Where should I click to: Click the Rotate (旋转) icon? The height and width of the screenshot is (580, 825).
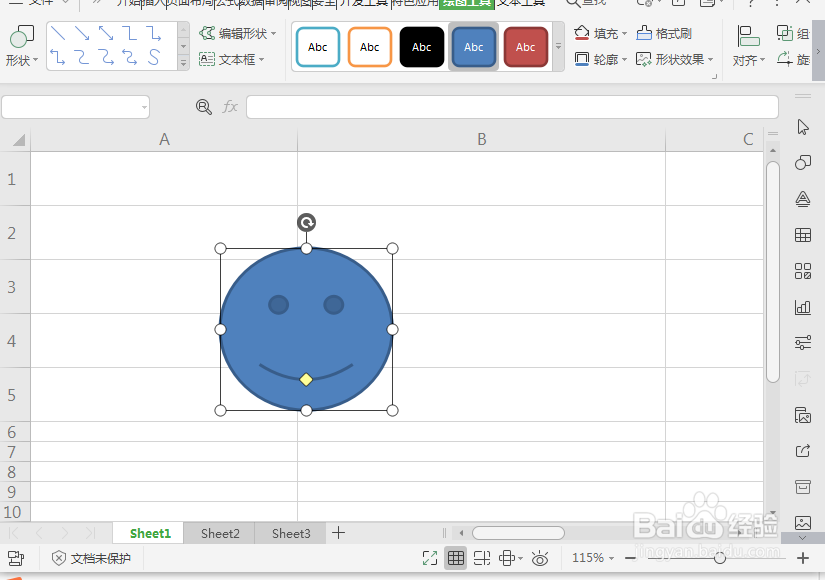pyautogui.click(x=784, y=58)
